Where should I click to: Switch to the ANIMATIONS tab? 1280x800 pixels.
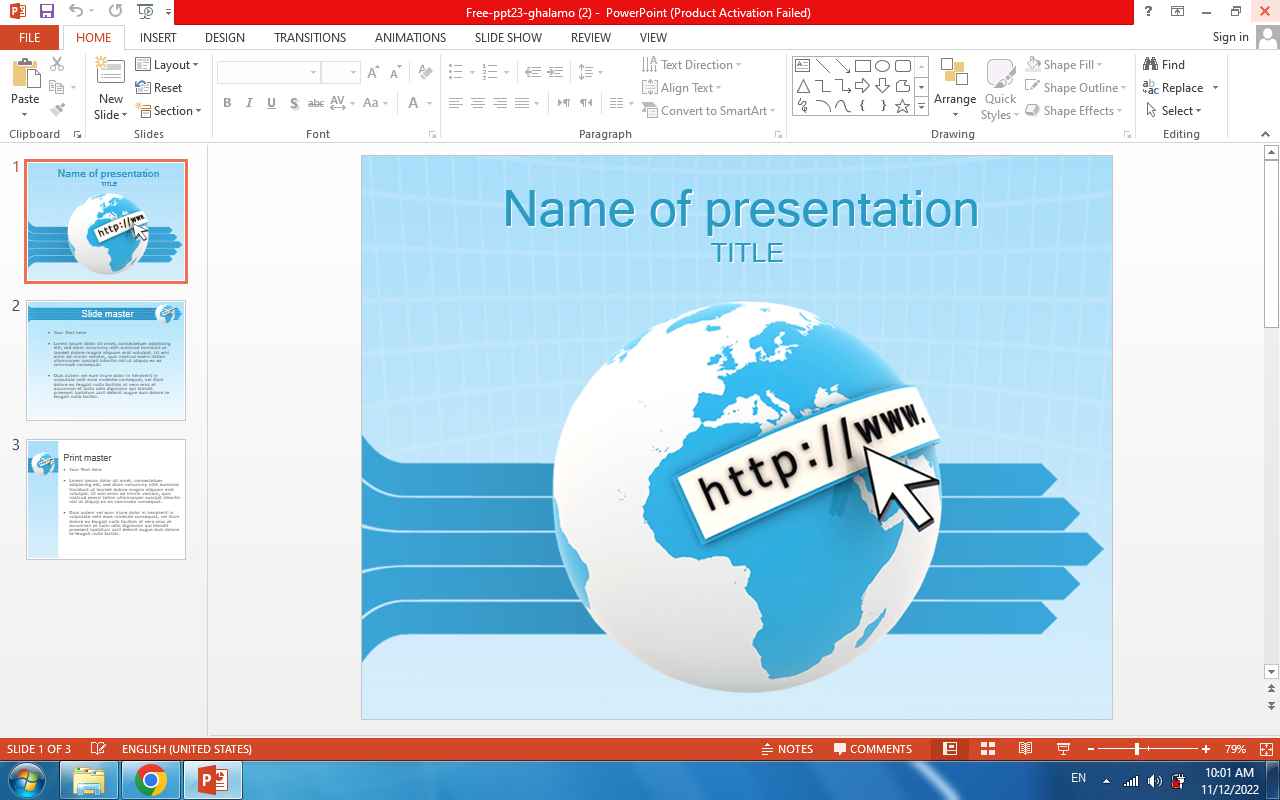click(x=410, y=38)
